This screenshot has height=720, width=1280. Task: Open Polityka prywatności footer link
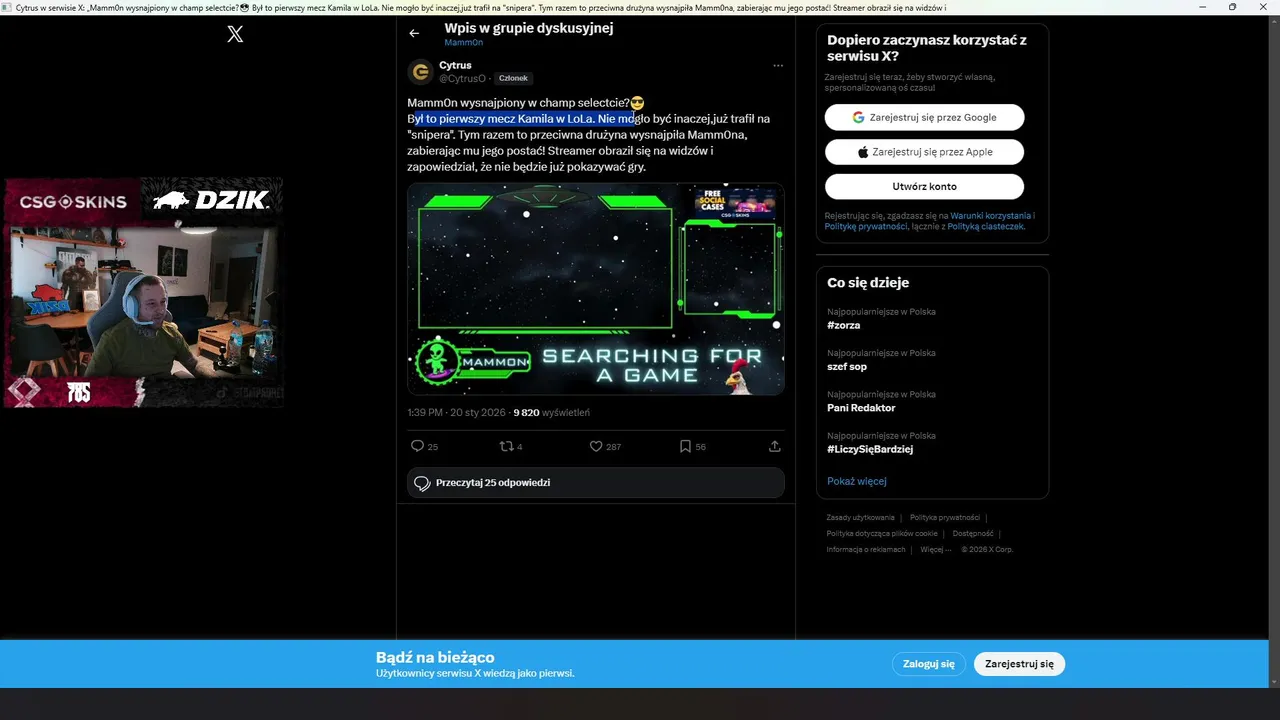click(x=945, y=517)
